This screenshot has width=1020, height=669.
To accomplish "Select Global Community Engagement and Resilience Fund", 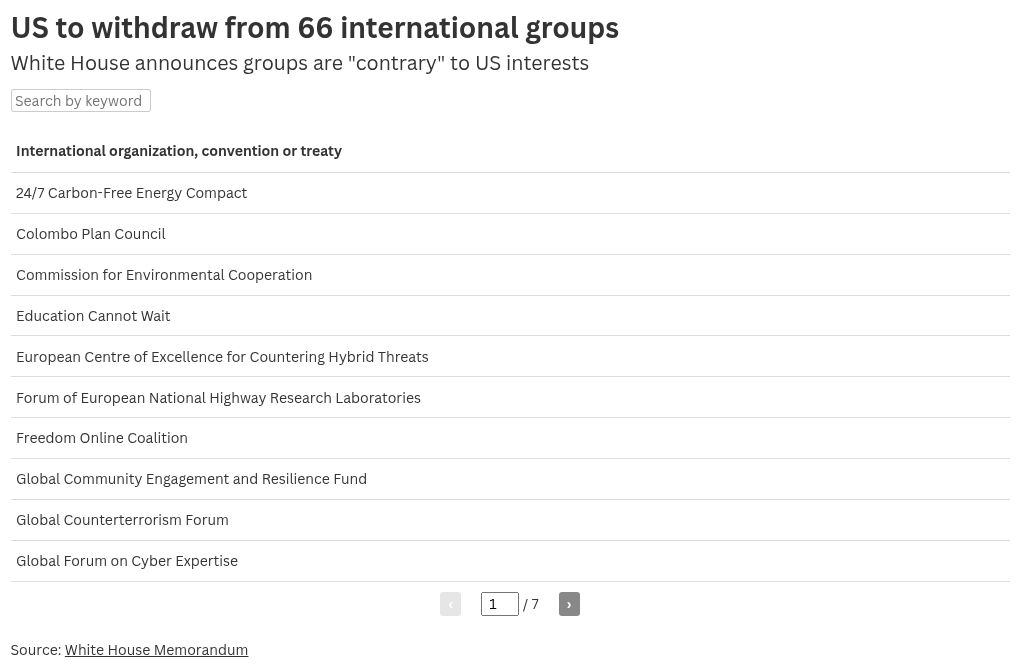I will pyautogui.click(x=191, y=479).
